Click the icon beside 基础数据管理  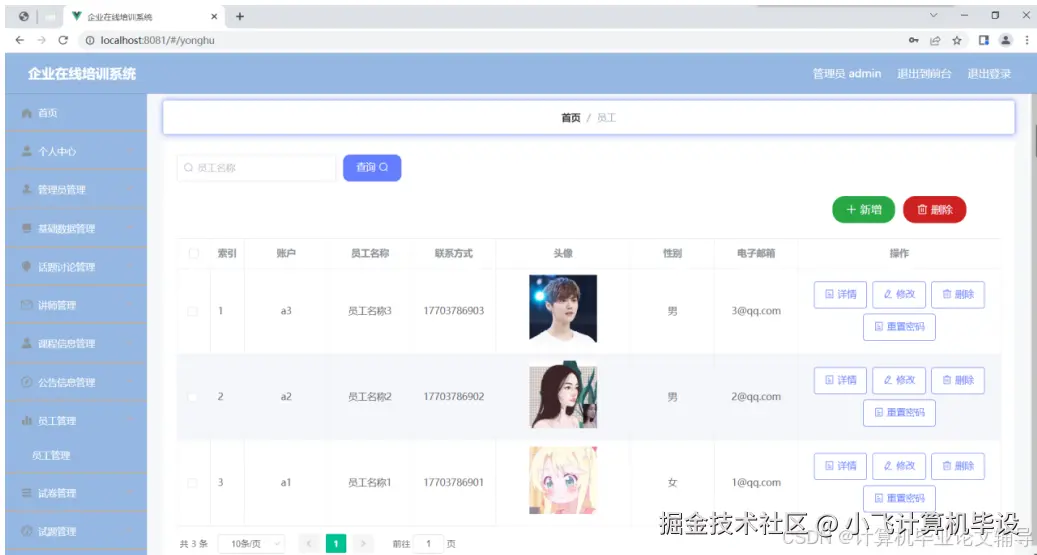coord(26,228)
